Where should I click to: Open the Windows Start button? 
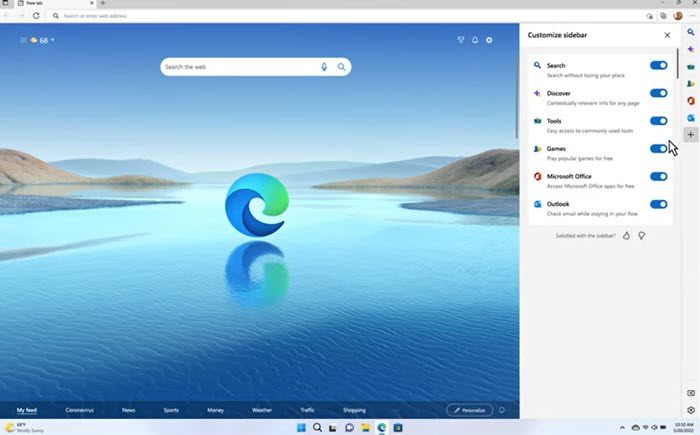point(301,427)
